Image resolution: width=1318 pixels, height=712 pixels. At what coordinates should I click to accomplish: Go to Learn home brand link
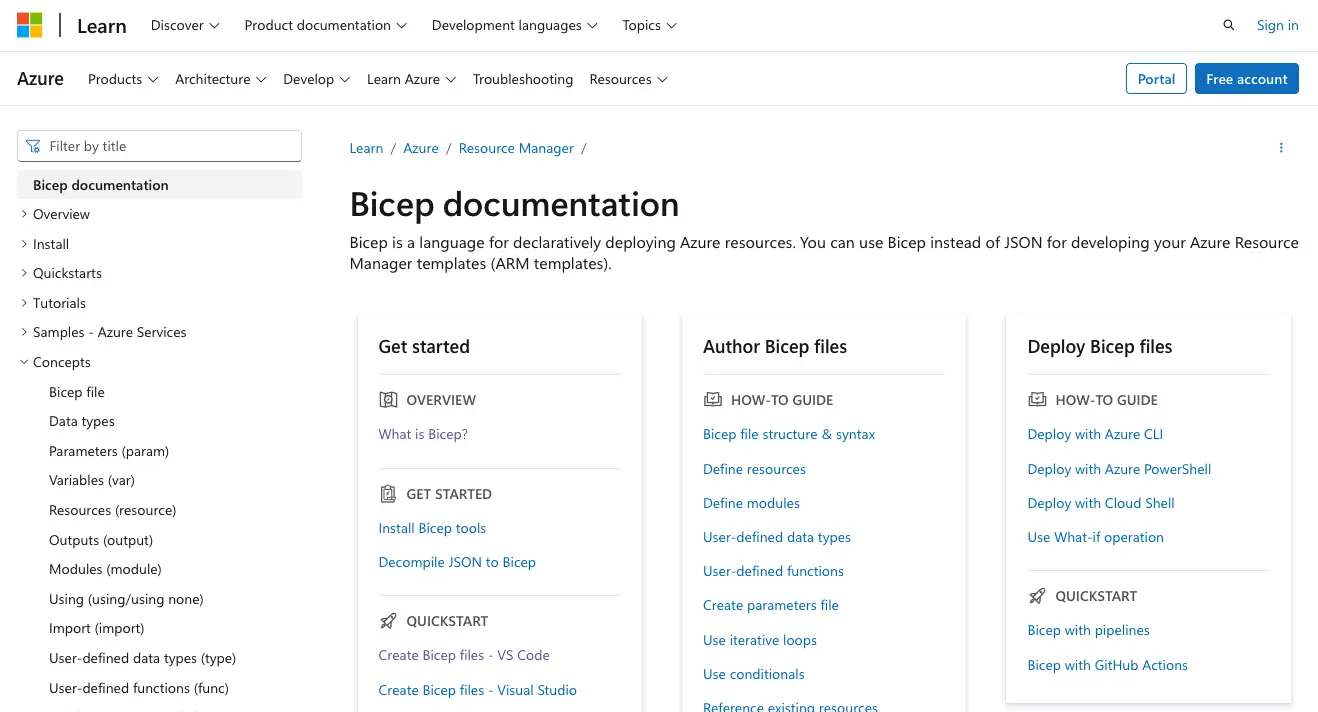click(x=102, y=26)
